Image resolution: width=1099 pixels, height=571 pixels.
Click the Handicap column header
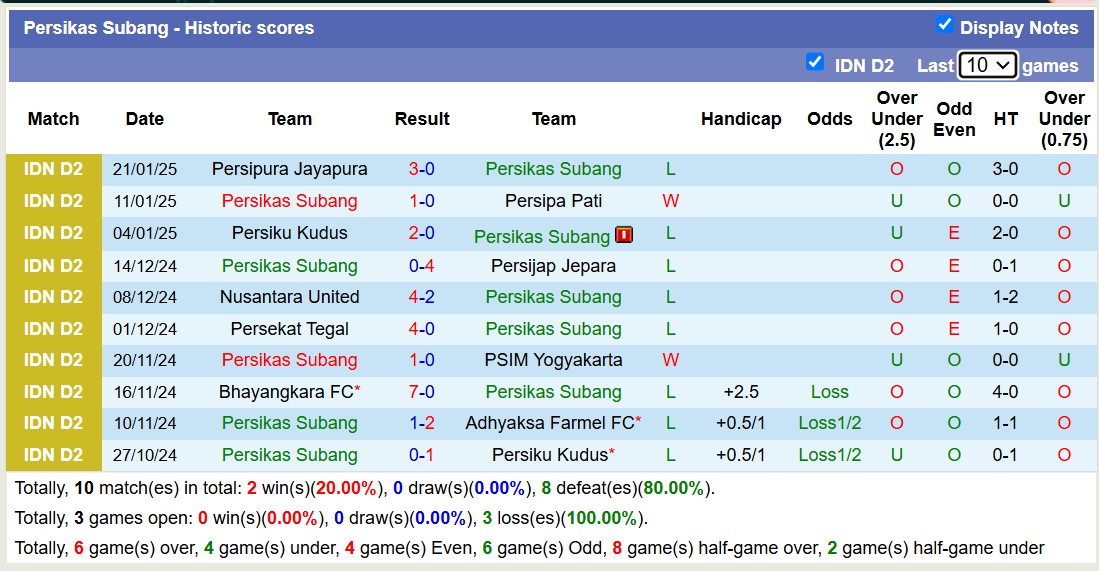740,119
